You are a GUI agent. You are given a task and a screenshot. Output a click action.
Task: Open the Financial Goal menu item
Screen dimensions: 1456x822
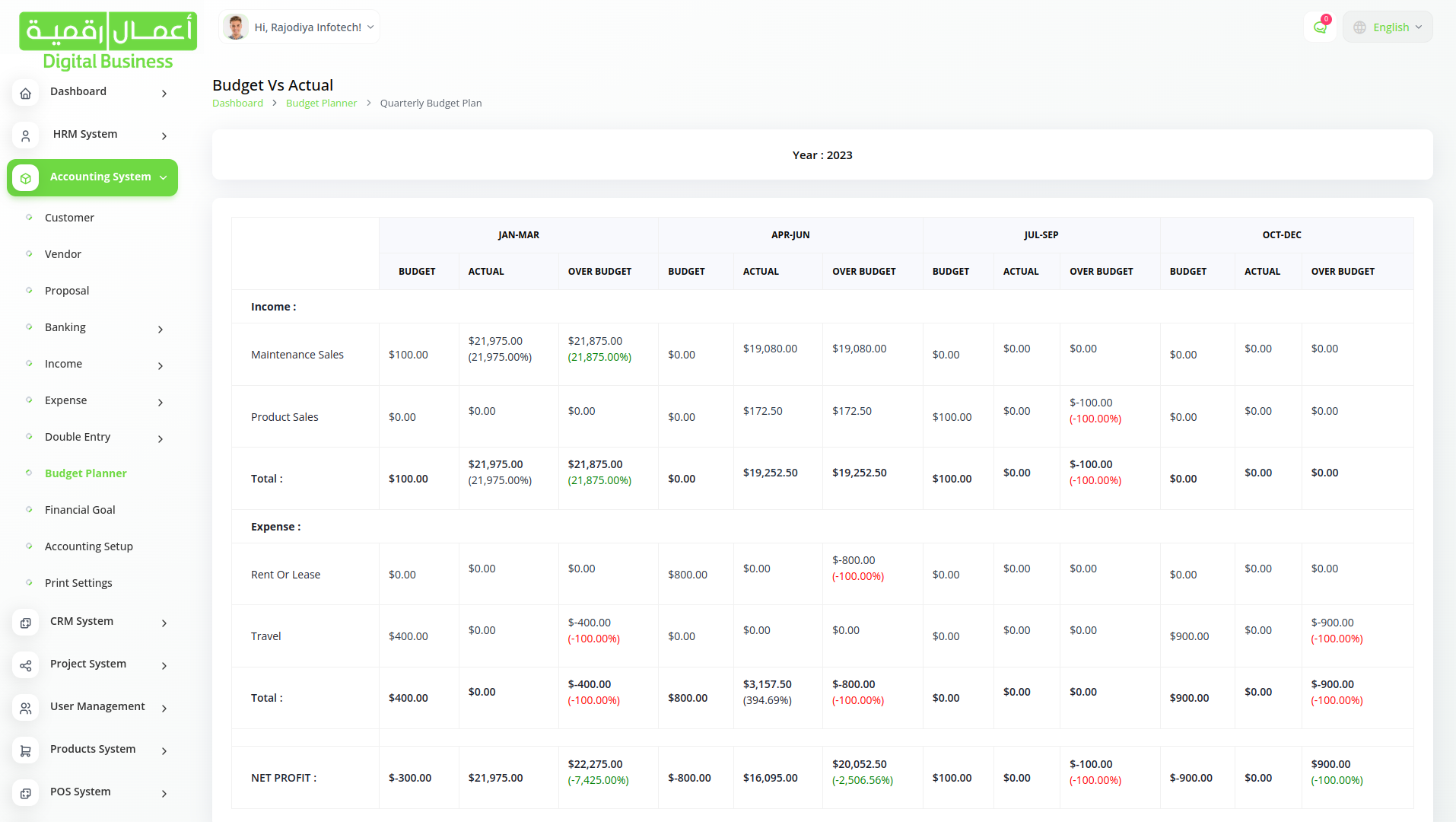[80, 510]
